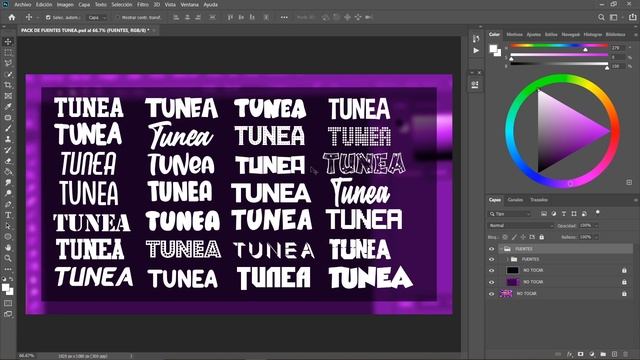Open the Properties collapsed panel icon
Image resolution: width=640 pixels, height=360 pixels.
475,84
